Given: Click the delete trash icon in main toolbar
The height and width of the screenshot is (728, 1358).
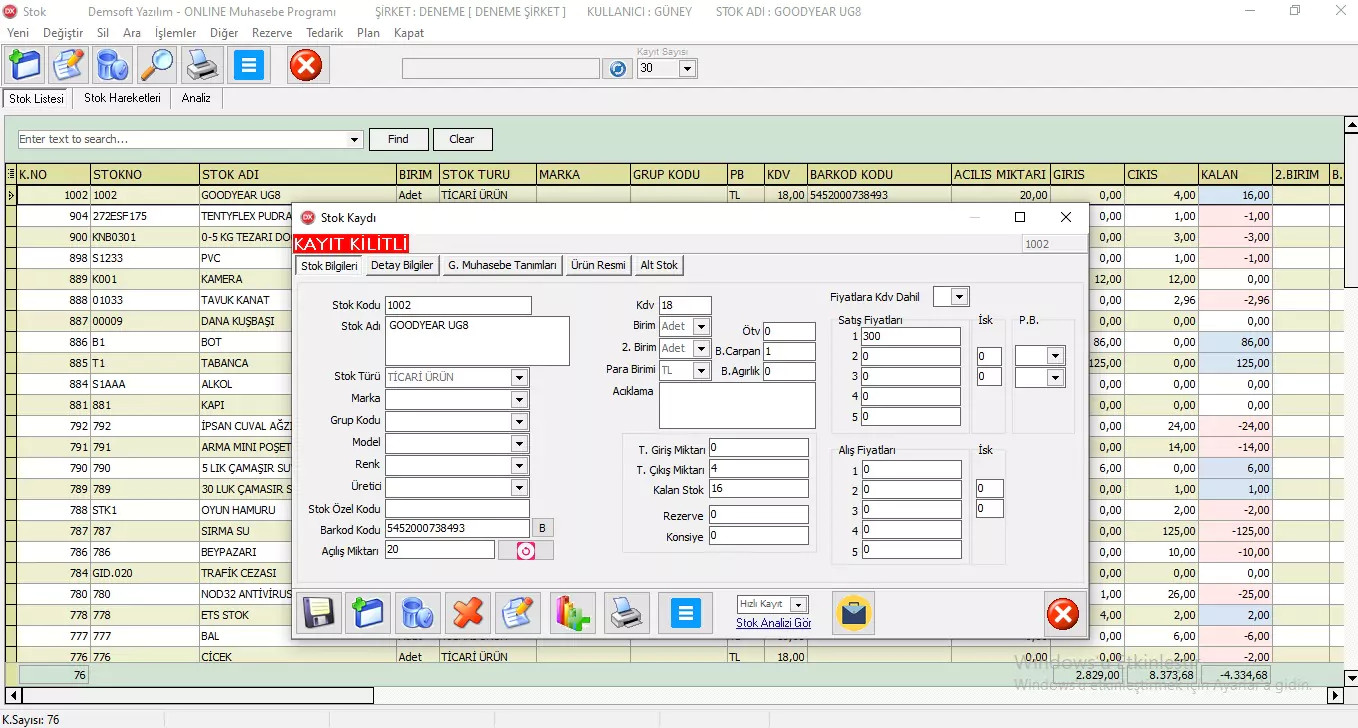Looking at the screenshot, I should point(112,66).
